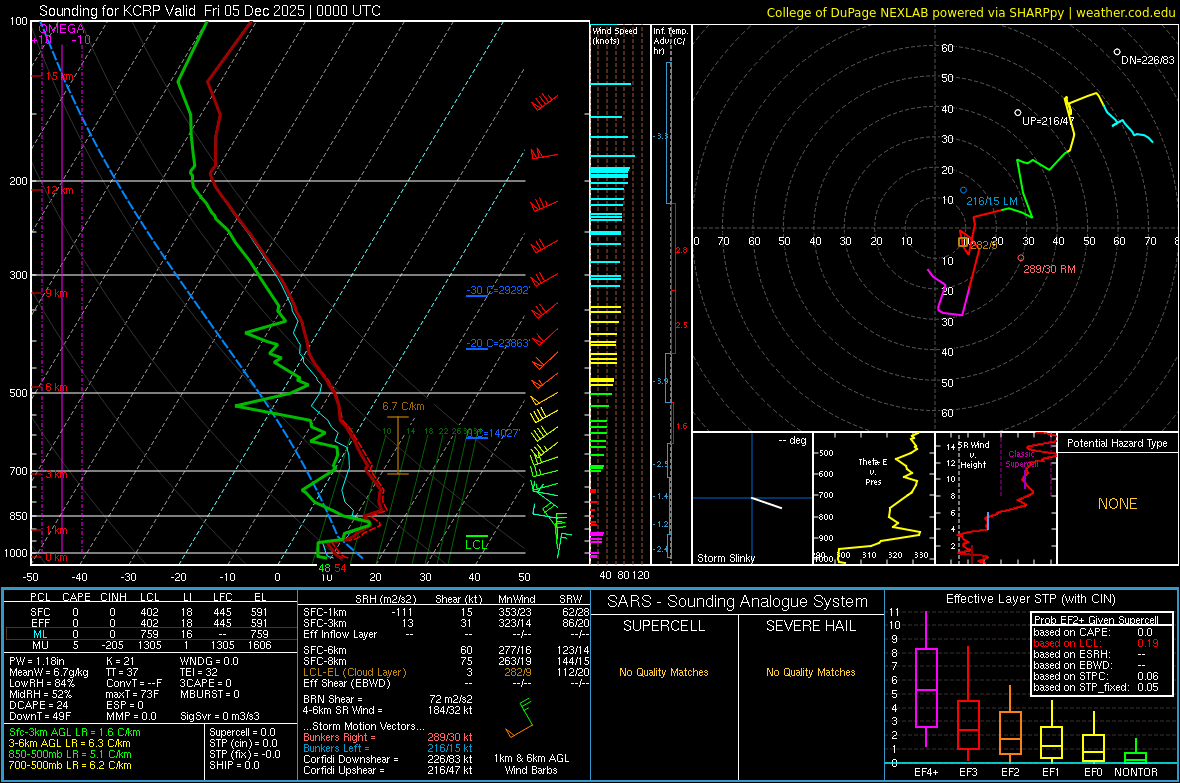Click the 'Classic Supercell' label in SR wind panel
This screenshot has height=783, width=1180.
(x=1021, y=459)
